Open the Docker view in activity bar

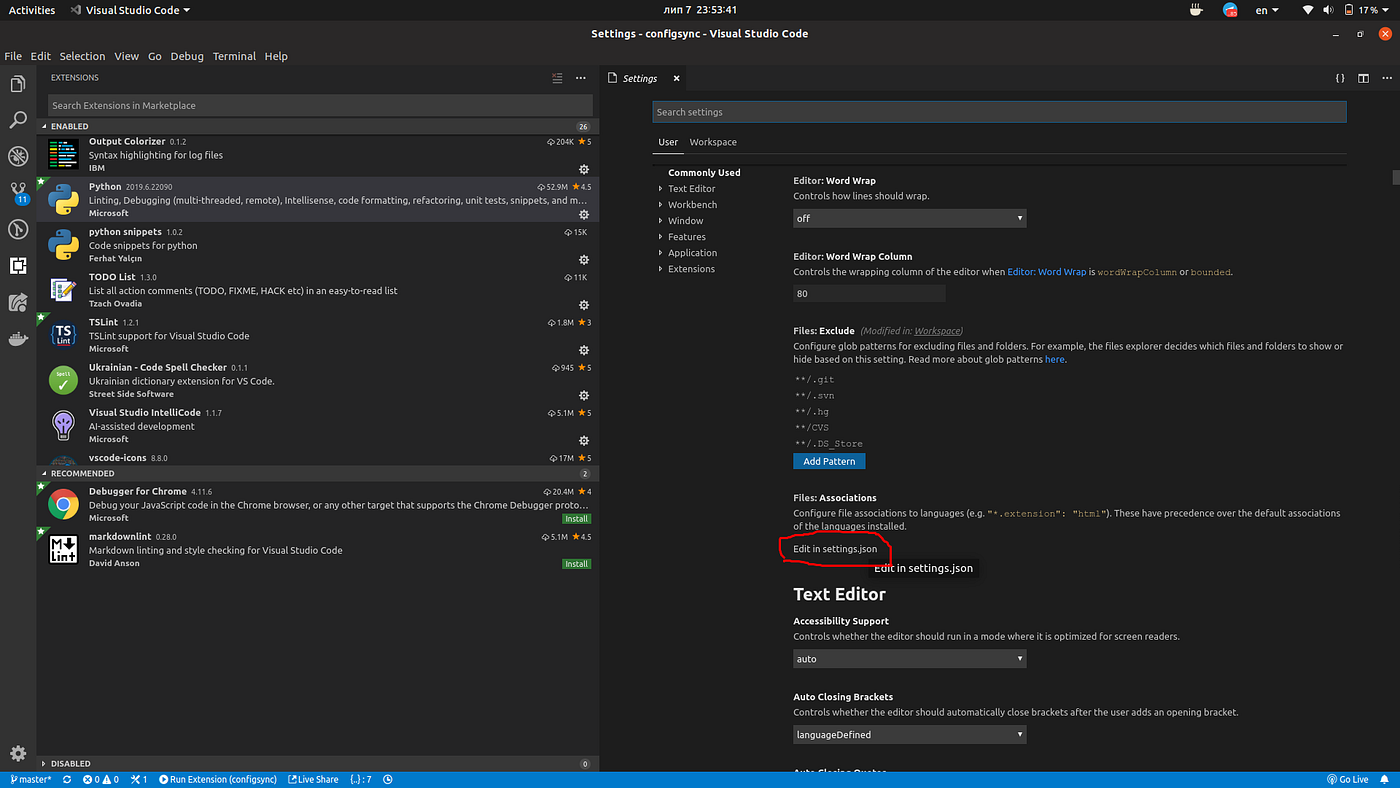(x=17, y=338)
